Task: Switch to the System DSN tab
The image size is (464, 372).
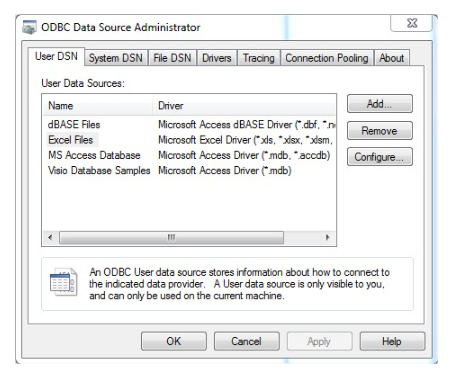Action: [116, 58]
